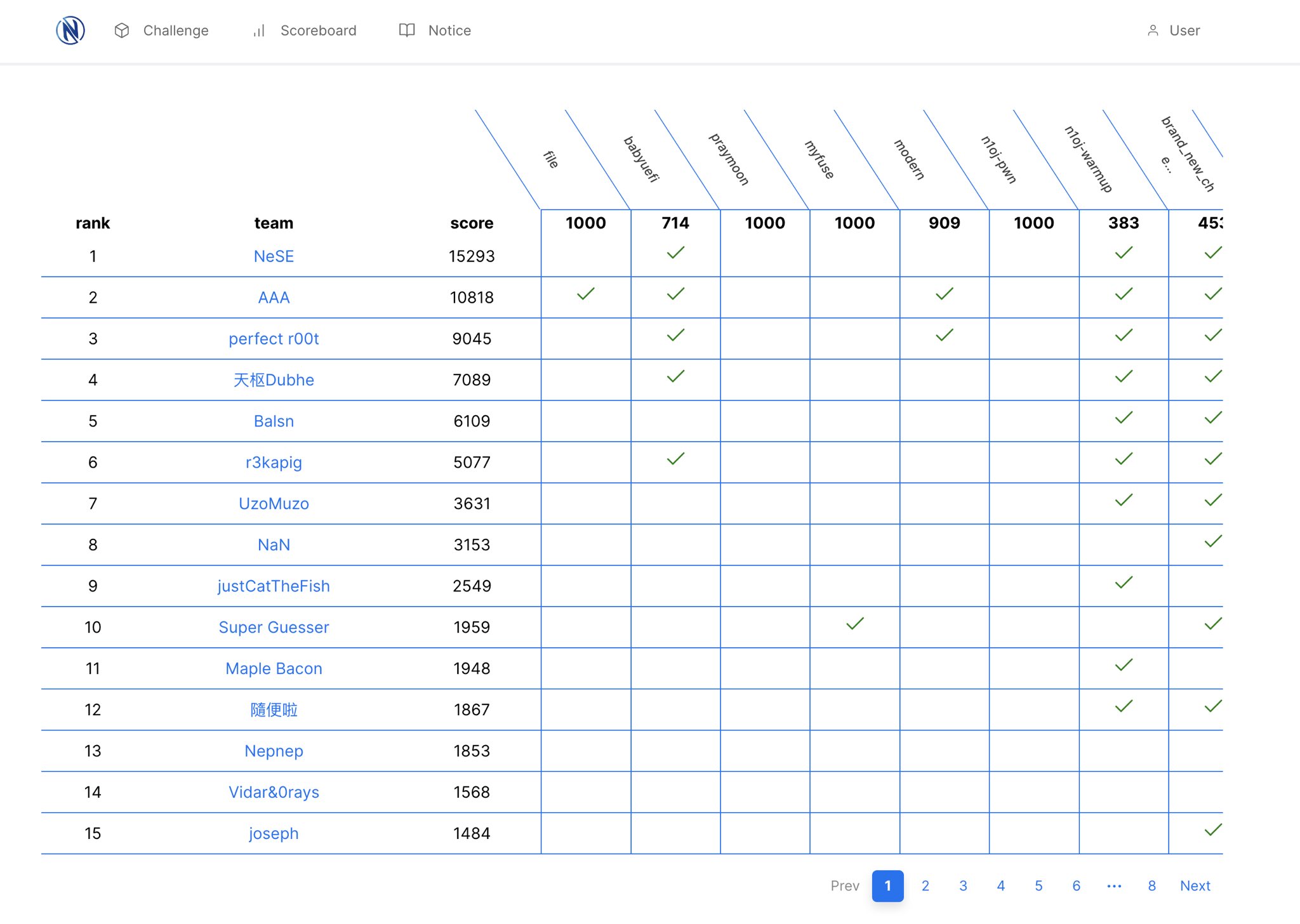This screenshot has height=924, width=1300.
Task: Select the cube icon next to Challenge
Action: pos(121,30)
